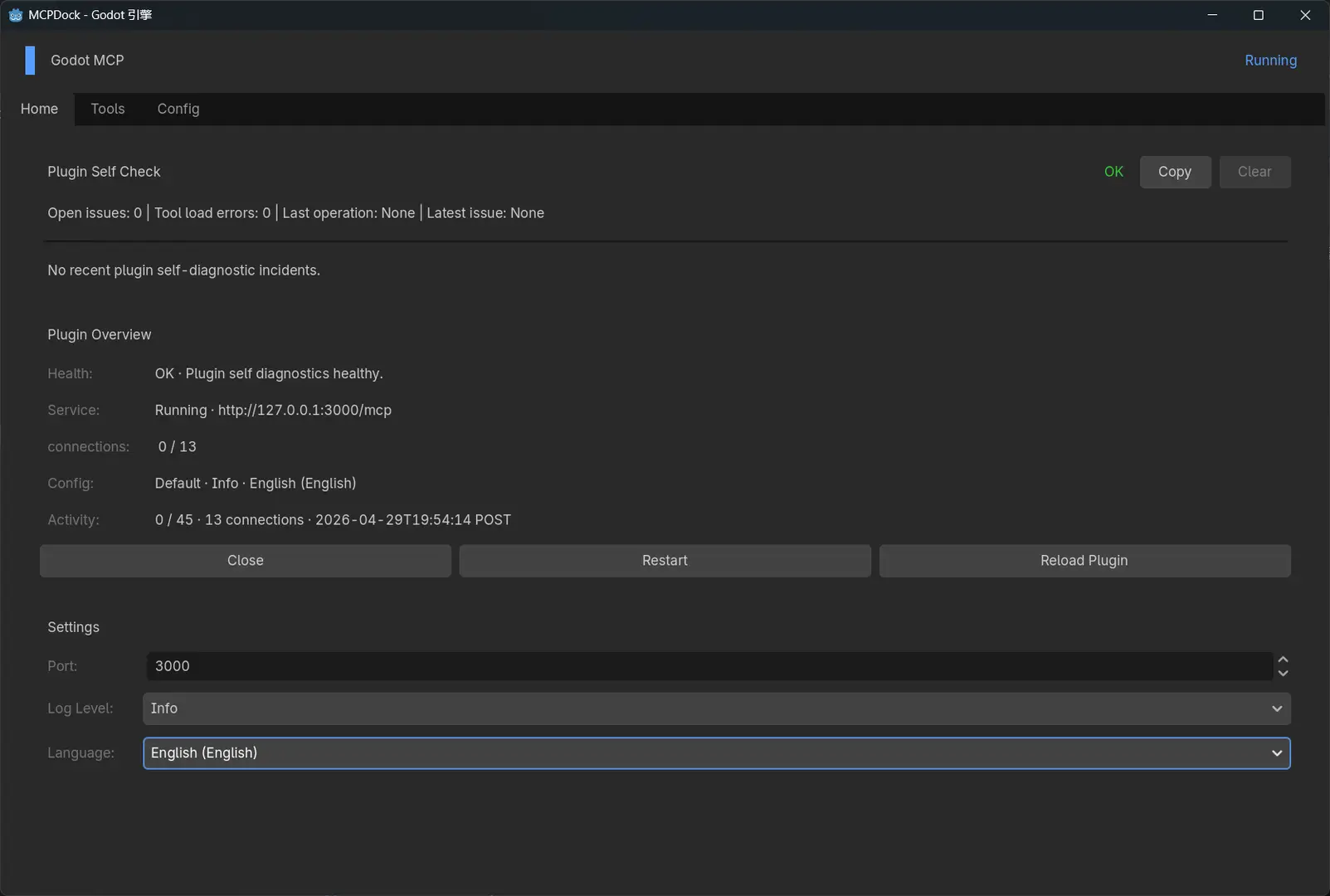Open the Tools tab
1330x896 pixels.
(108, 109)
